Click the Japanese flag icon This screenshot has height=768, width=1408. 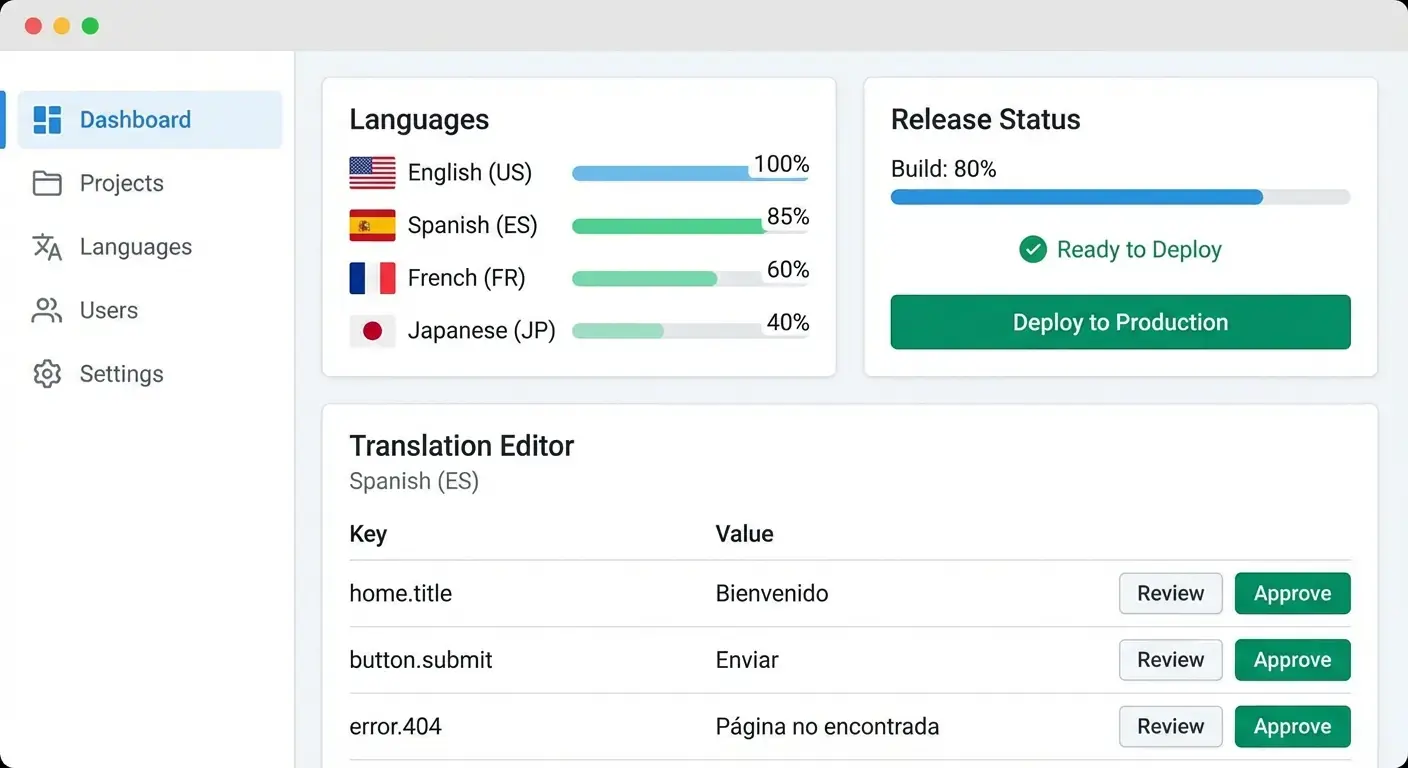(371, 330)
